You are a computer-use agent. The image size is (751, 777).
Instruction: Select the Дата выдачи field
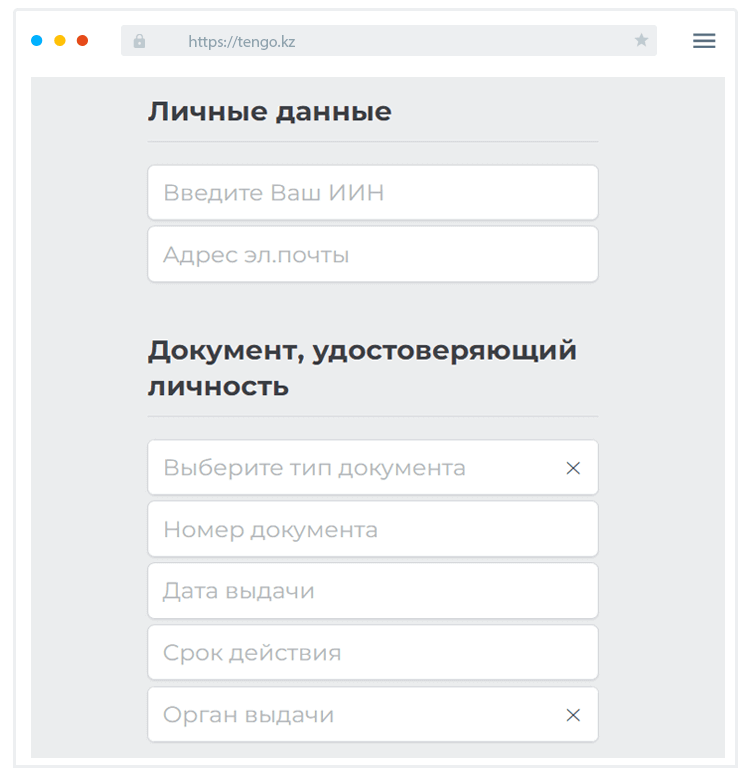373,591
